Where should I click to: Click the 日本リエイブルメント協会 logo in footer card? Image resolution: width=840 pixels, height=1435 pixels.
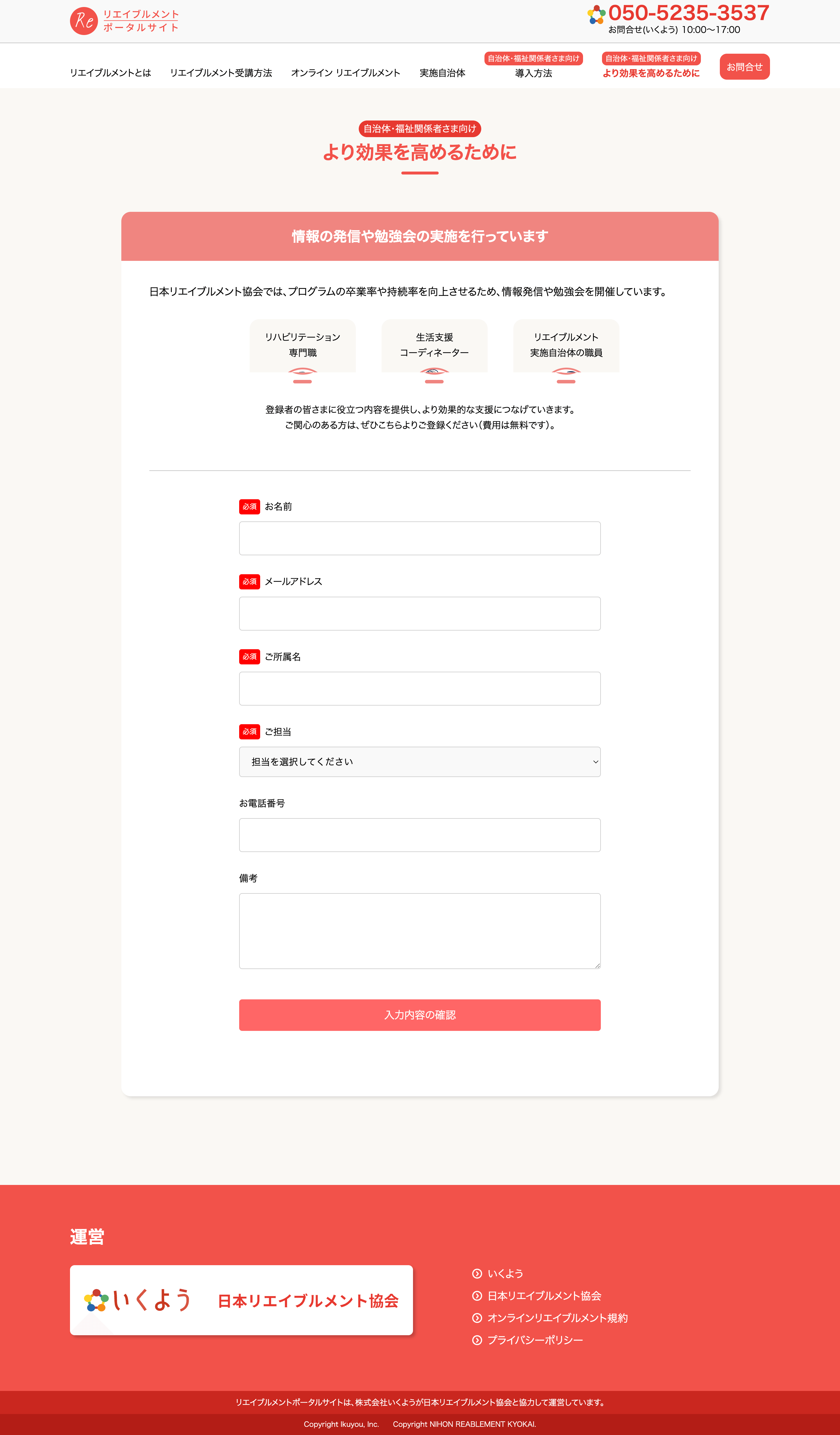308,1300
